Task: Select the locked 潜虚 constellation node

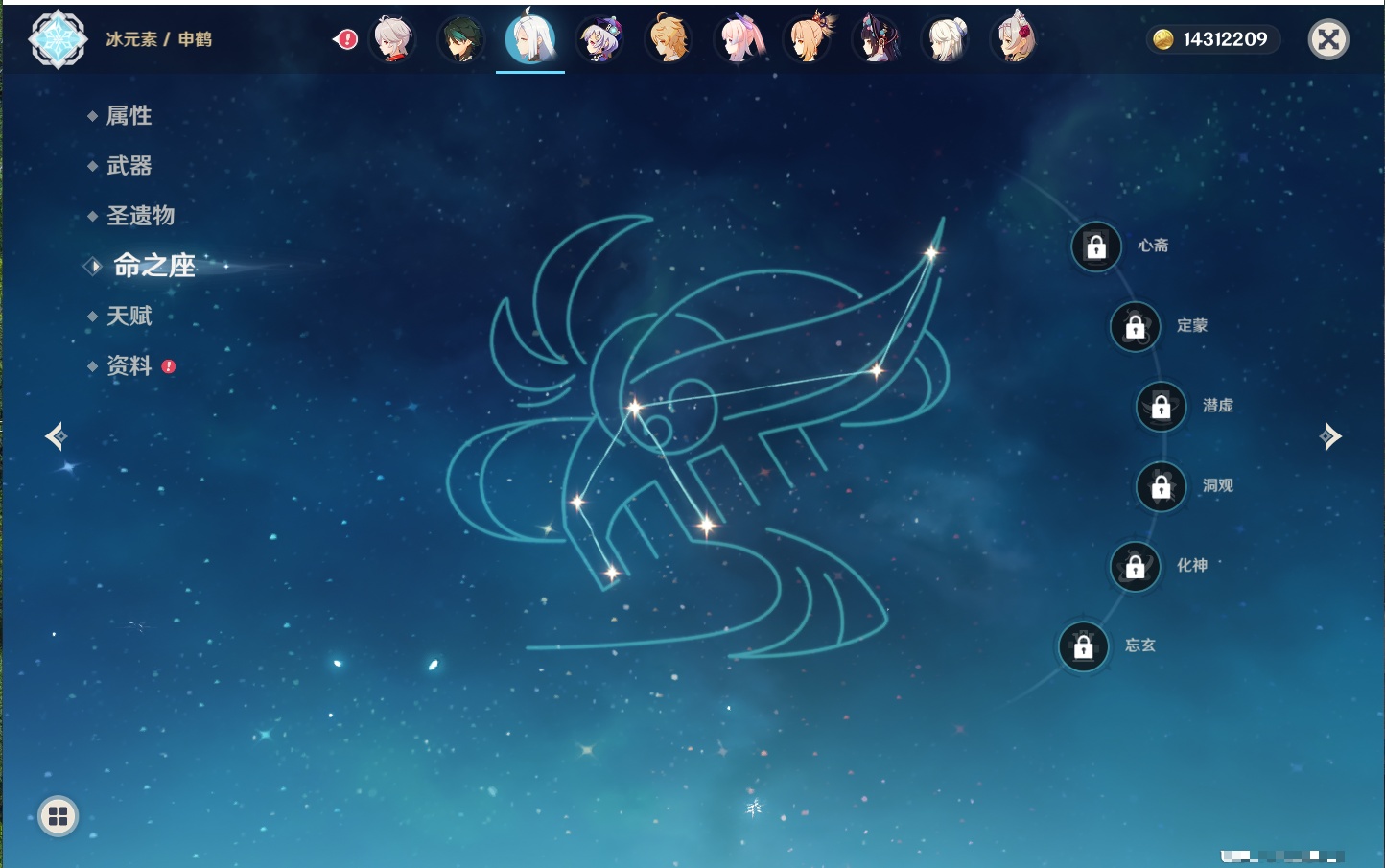Action: 1162,407
